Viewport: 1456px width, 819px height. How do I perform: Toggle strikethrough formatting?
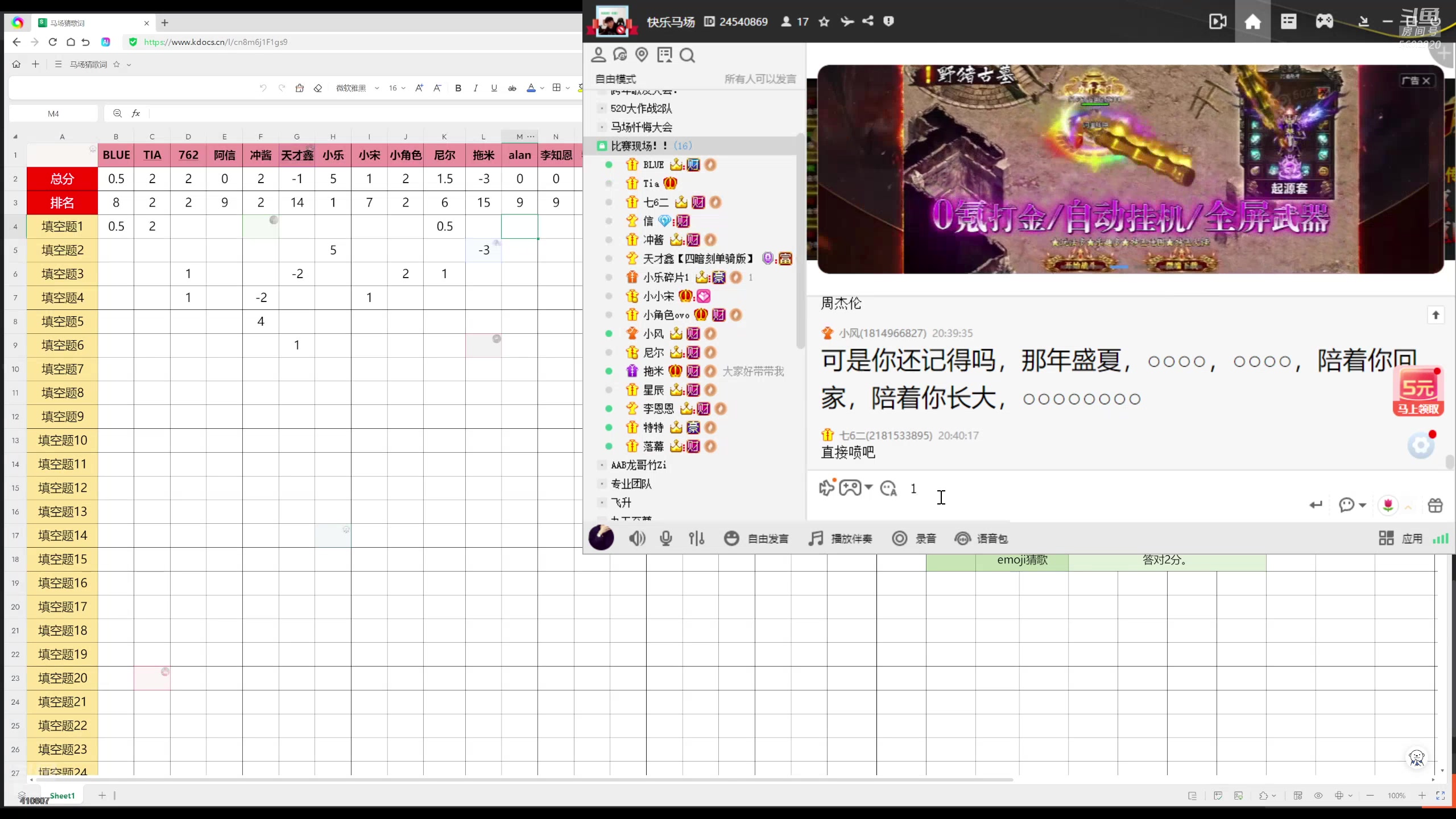(x=512, y=88)
